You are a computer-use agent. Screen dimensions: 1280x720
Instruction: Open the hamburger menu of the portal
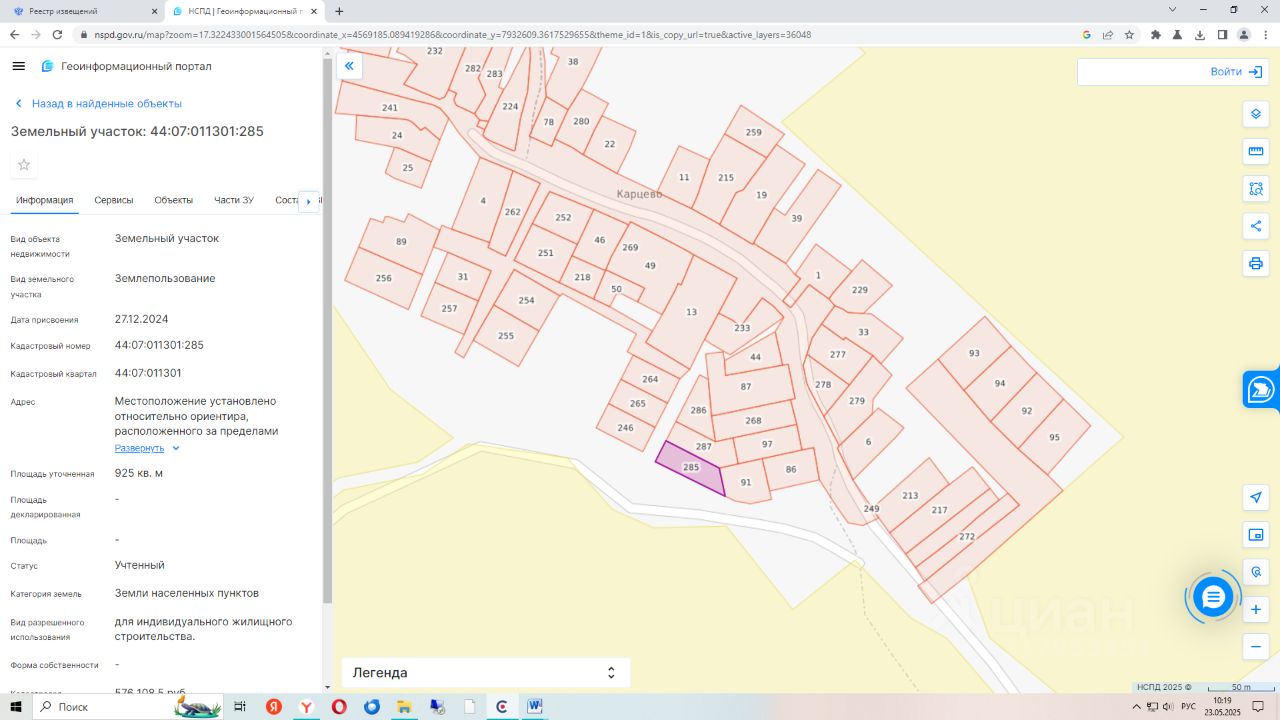(18, 66)
